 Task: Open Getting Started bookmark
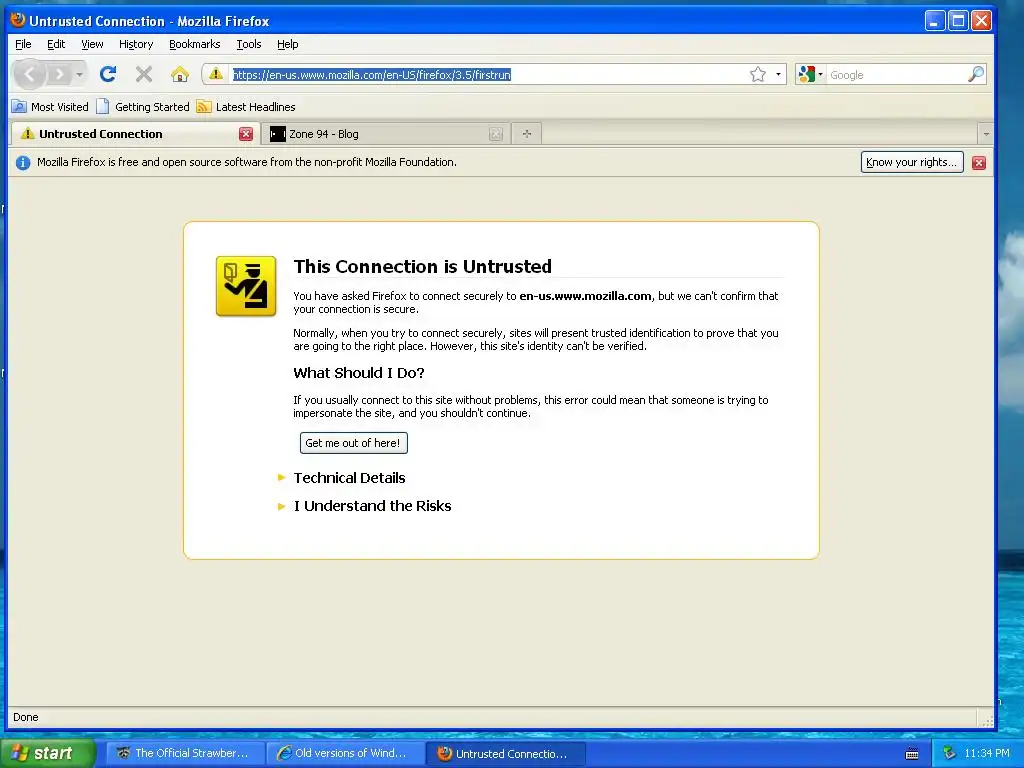point(143,106)
